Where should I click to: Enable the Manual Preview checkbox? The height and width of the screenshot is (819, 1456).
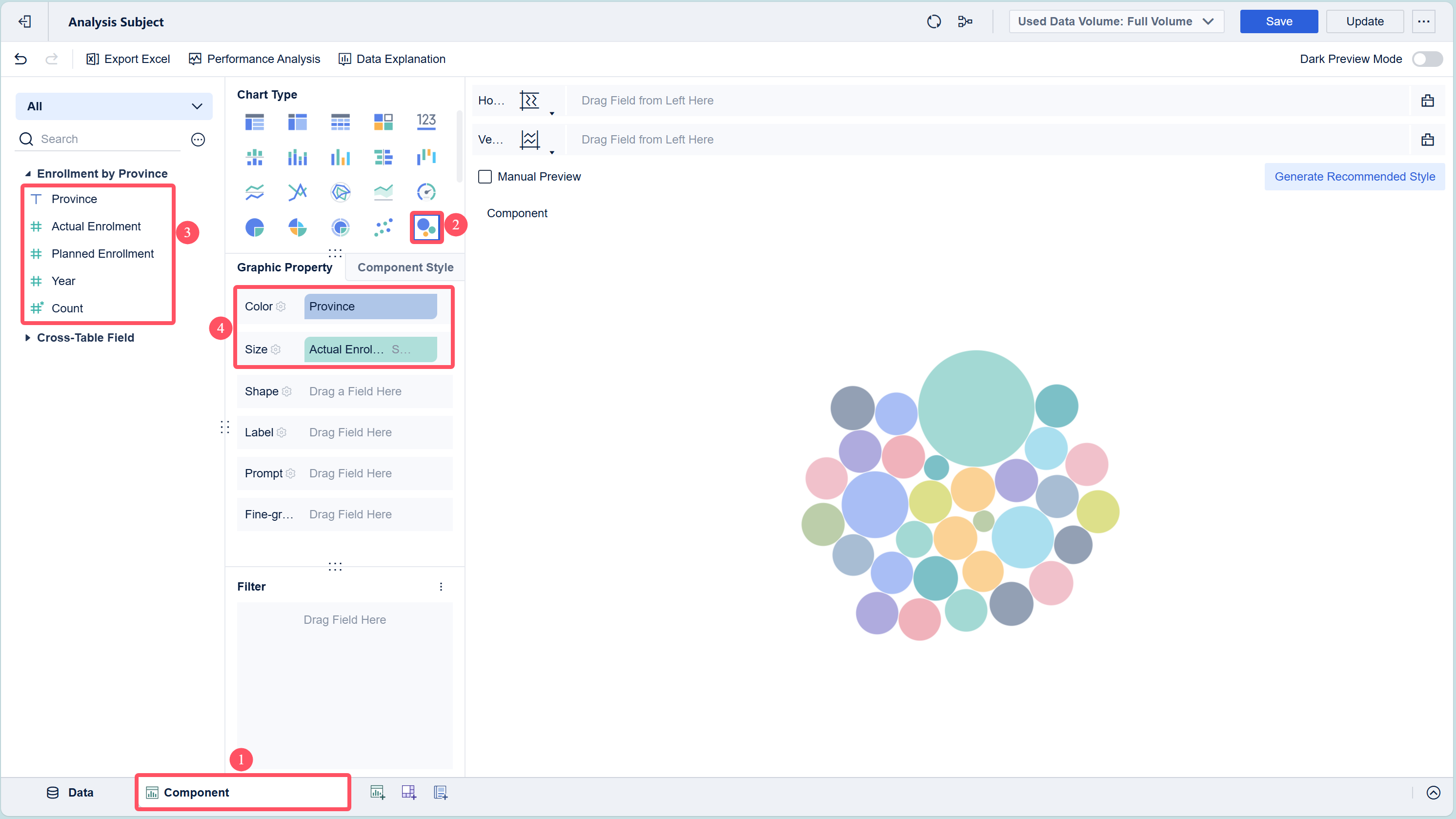(485, 177)
